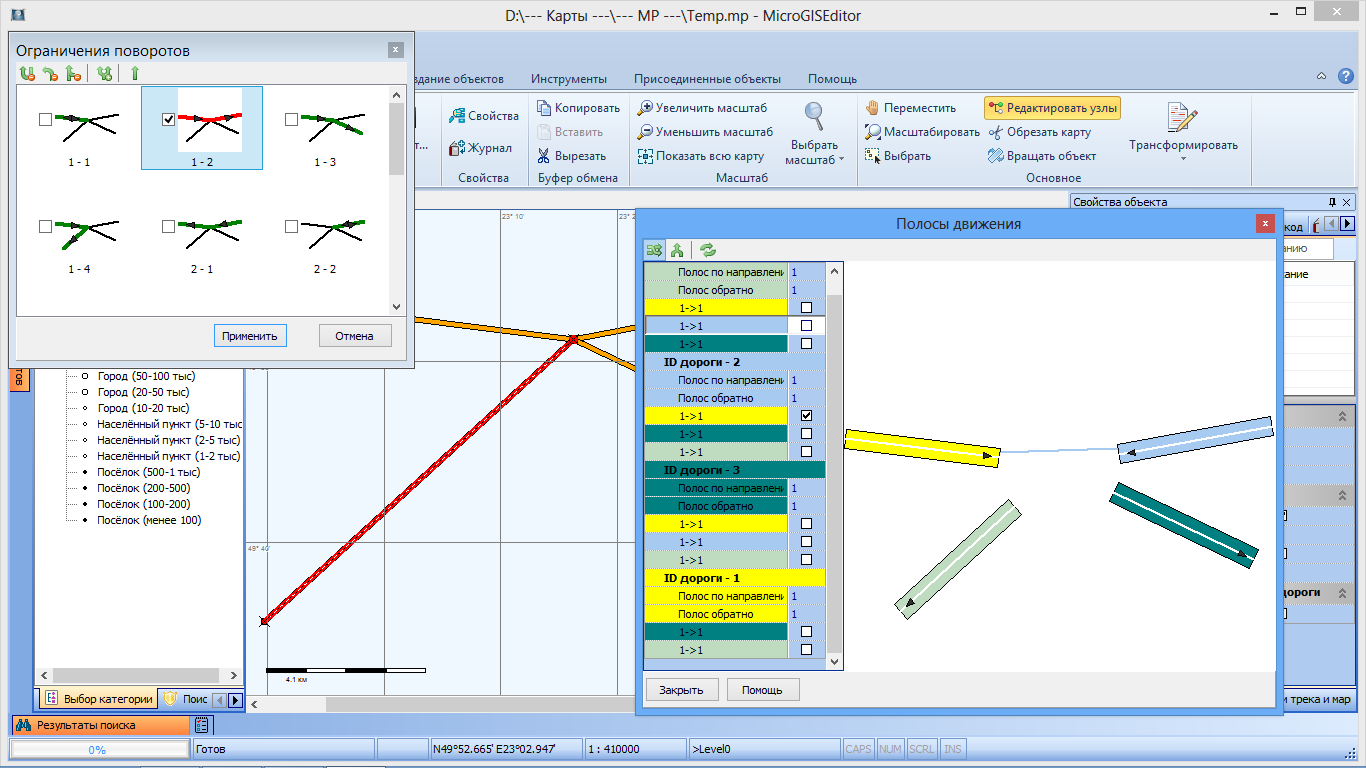The height and width of the screenshot is (768, 1366).
Task: Click the green up arrow in Ограничения поворотов toolbar
Action: tap(135, 73)
